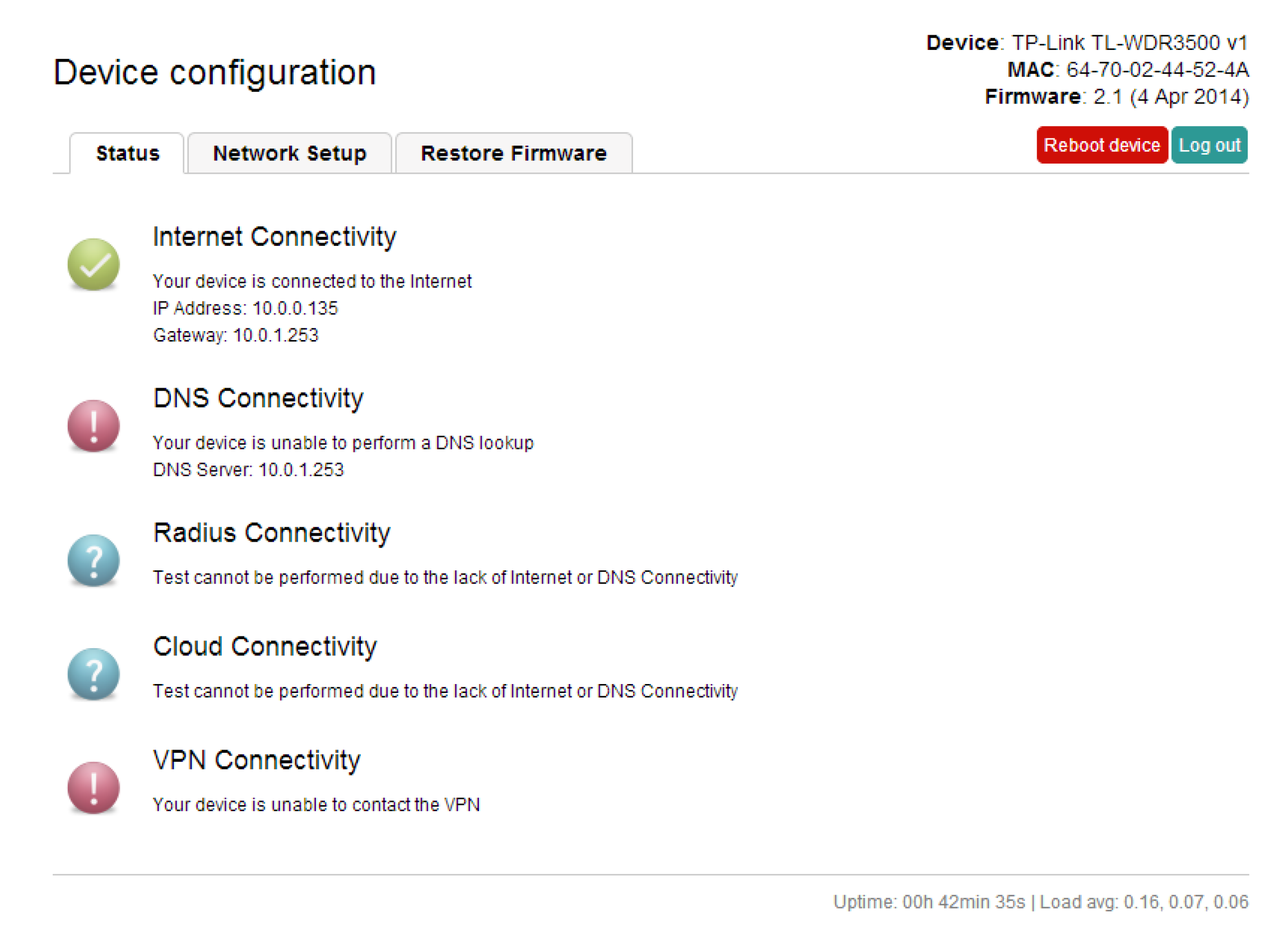Viewport: 1288px width, 935px height.
Task: Click the Internet Connectivity heading
Action: tap(275, 237)
